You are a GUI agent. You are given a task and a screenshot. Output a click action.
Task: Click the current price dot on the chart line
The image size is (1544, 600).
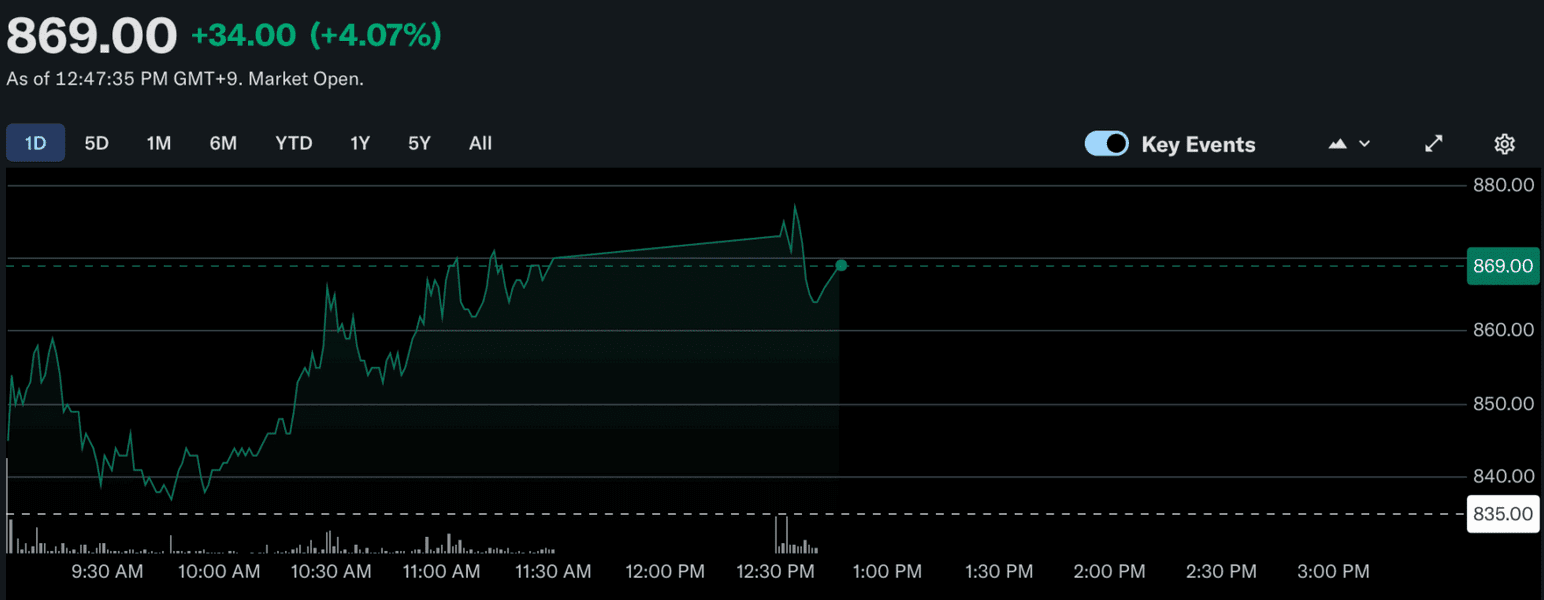(841, 265)
